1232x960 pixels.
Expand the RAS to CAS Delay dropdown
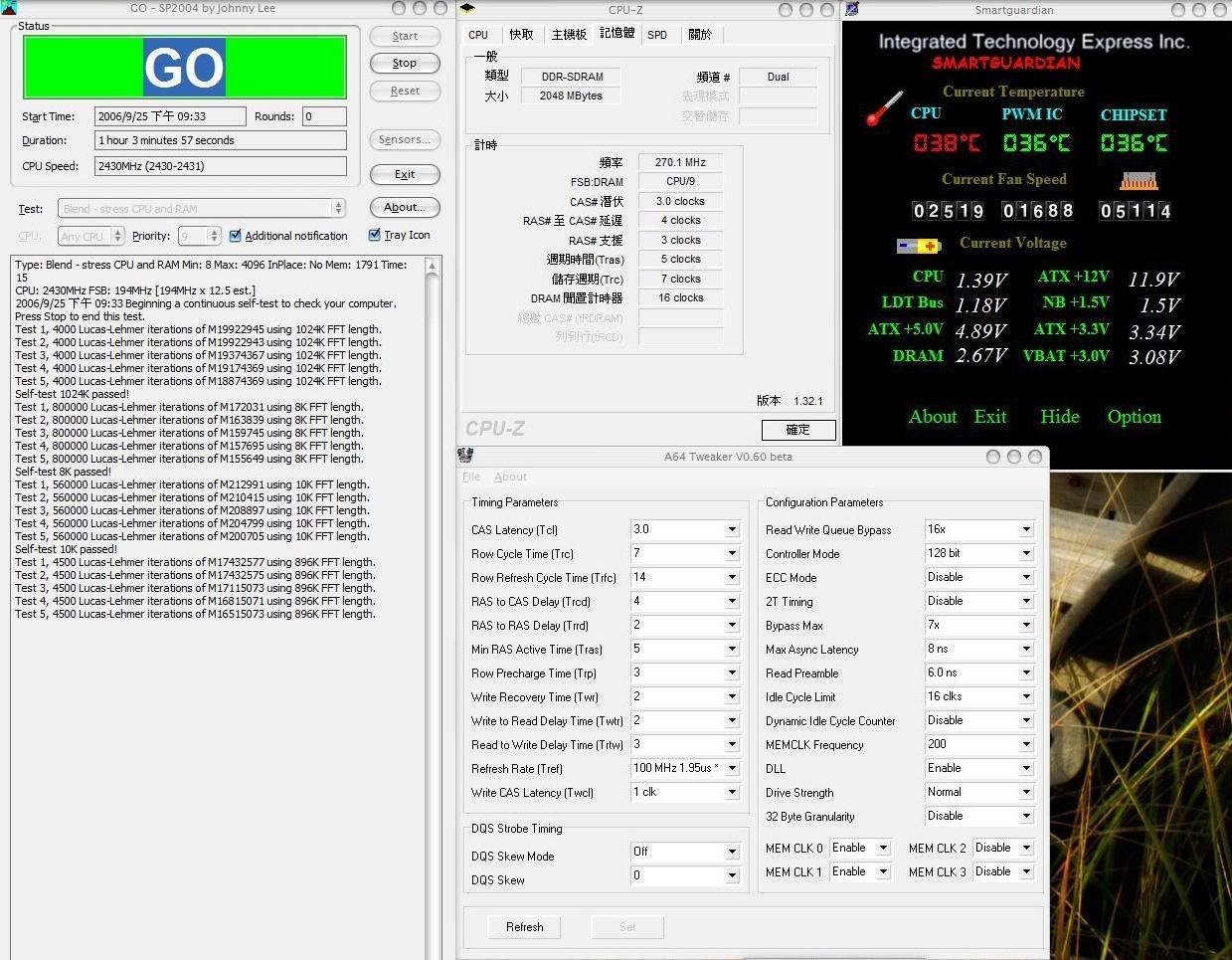pos(732,601)
